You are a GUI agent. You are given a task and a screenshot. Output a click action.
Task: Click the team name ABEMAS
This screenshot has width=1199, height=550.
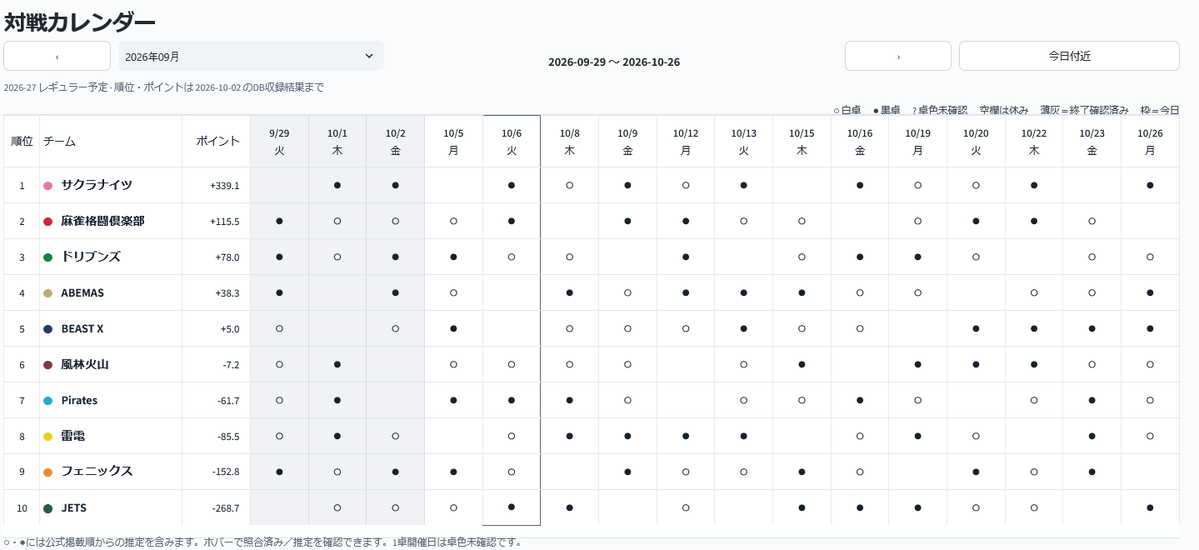[83, 293]
